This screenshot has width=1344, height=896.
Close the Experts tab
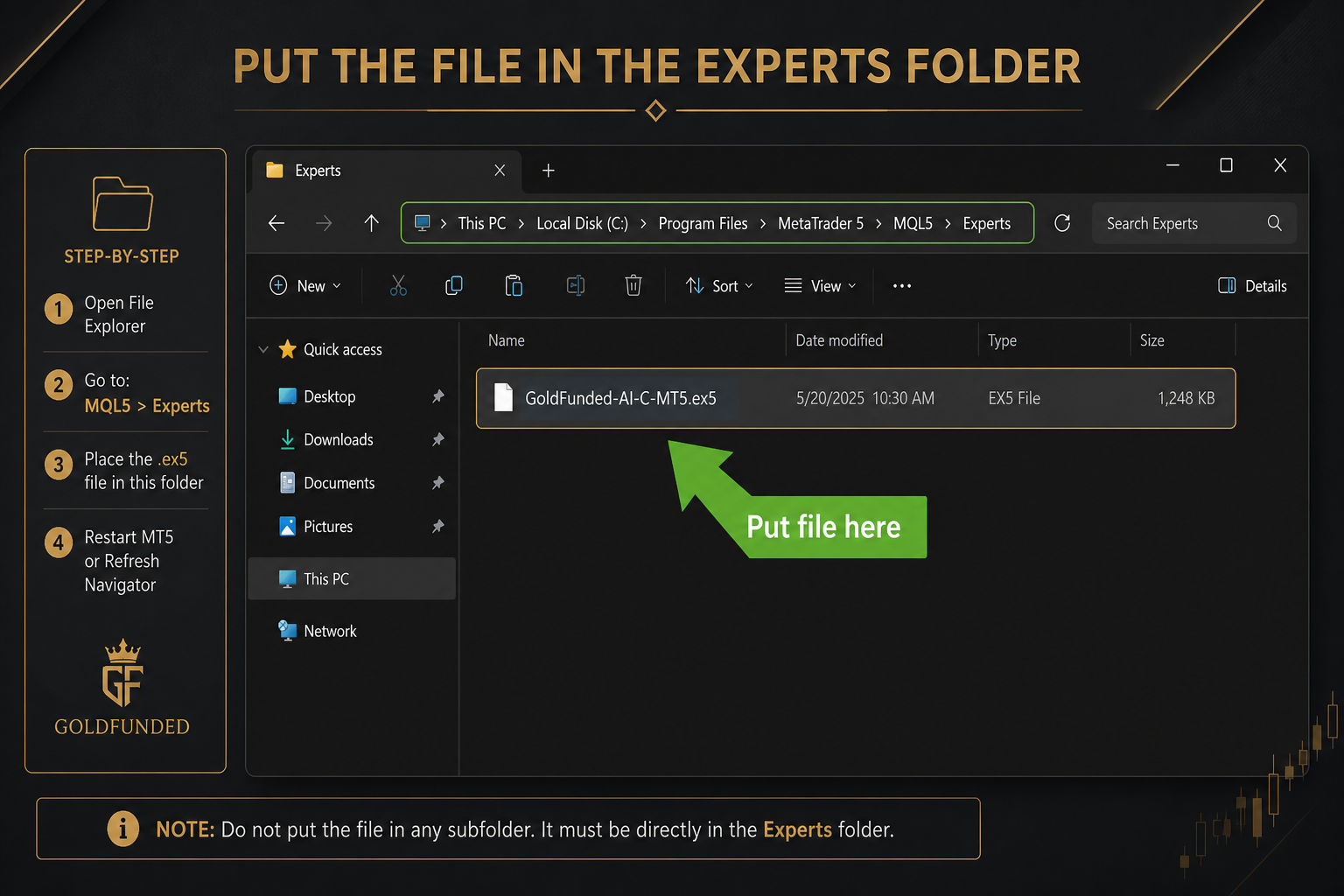500,171
